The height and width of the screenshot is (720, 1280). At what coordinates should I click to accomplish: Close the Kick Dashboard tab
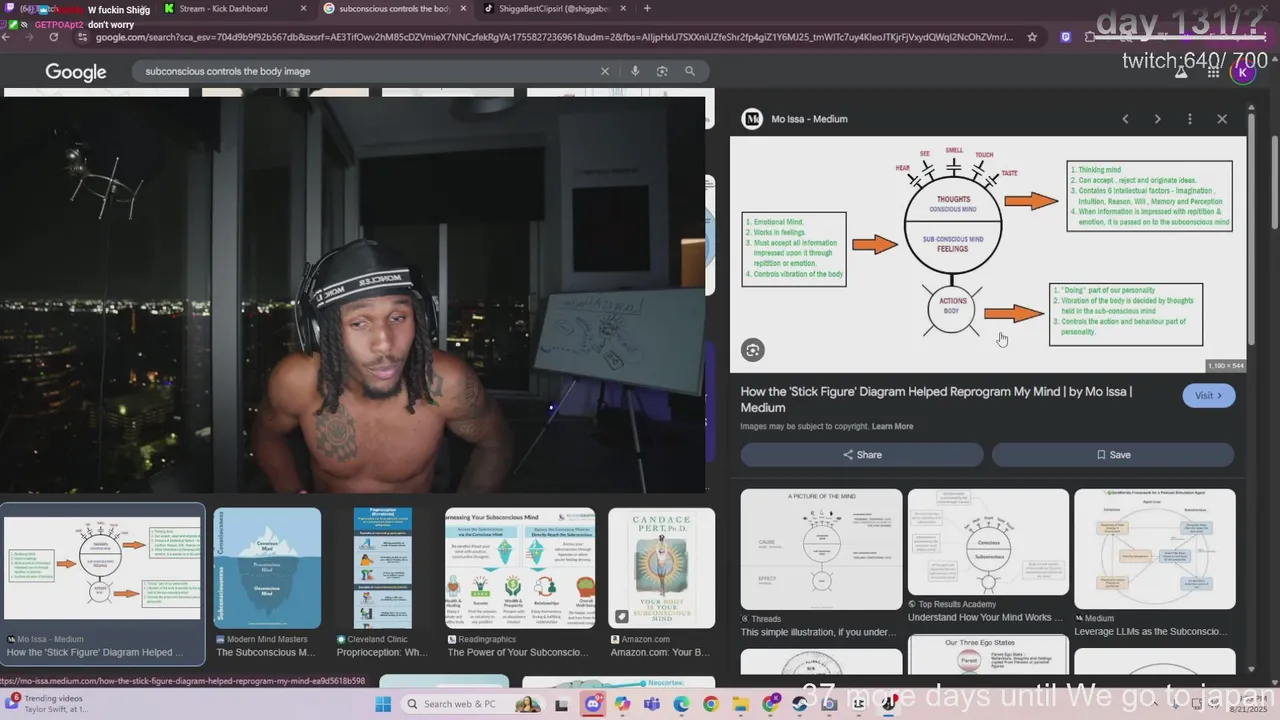click(x=304, y=9)
